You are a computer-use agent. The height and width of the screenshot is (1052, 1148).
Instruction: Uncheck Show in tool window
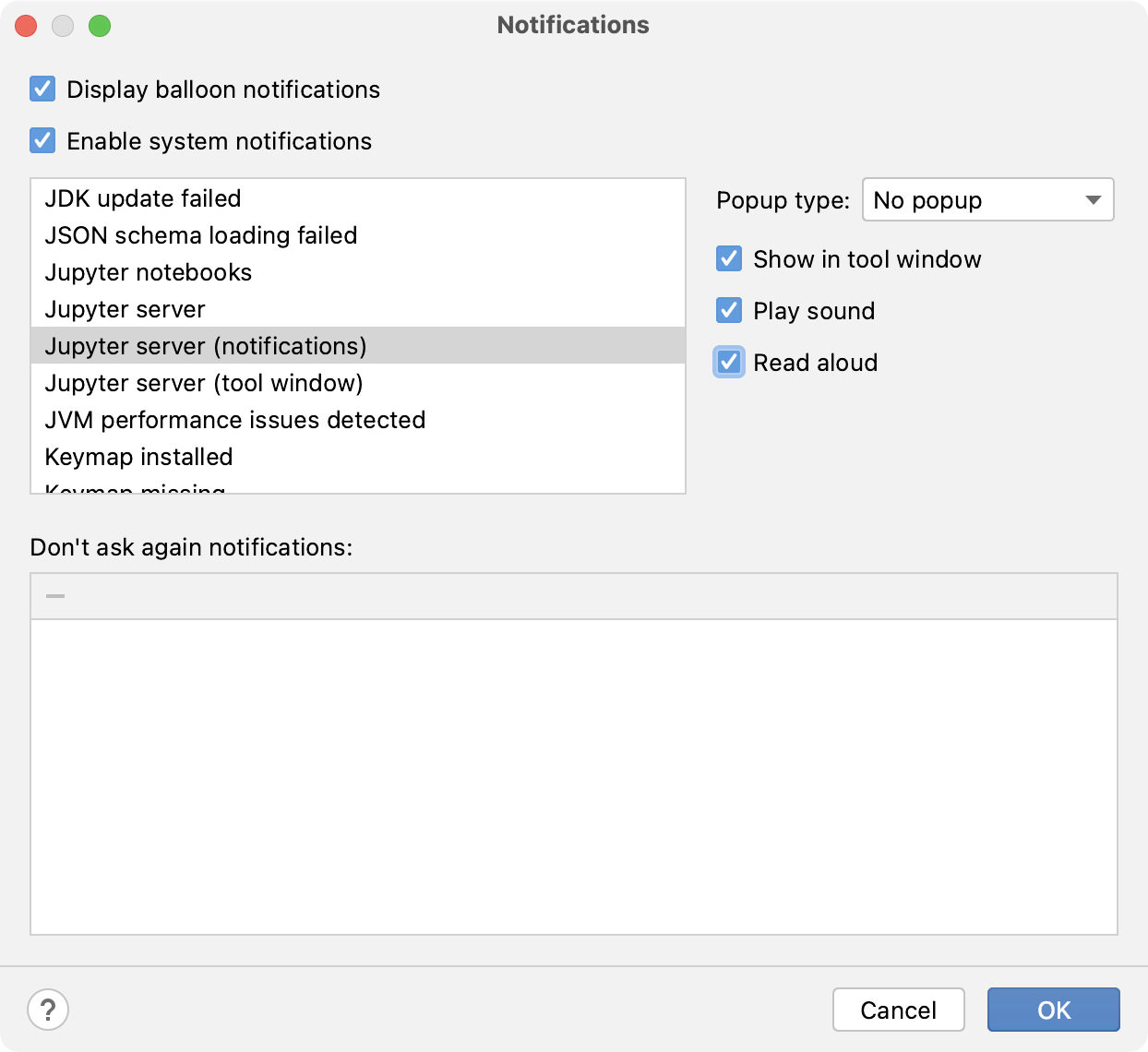coord(729,259)
